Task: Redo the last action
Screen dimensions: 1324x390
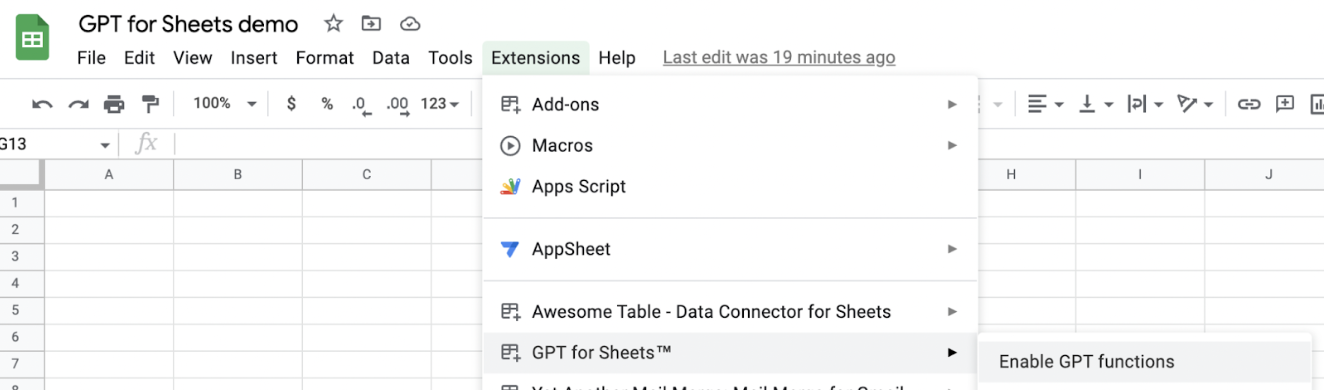Action: coord(78,104)
